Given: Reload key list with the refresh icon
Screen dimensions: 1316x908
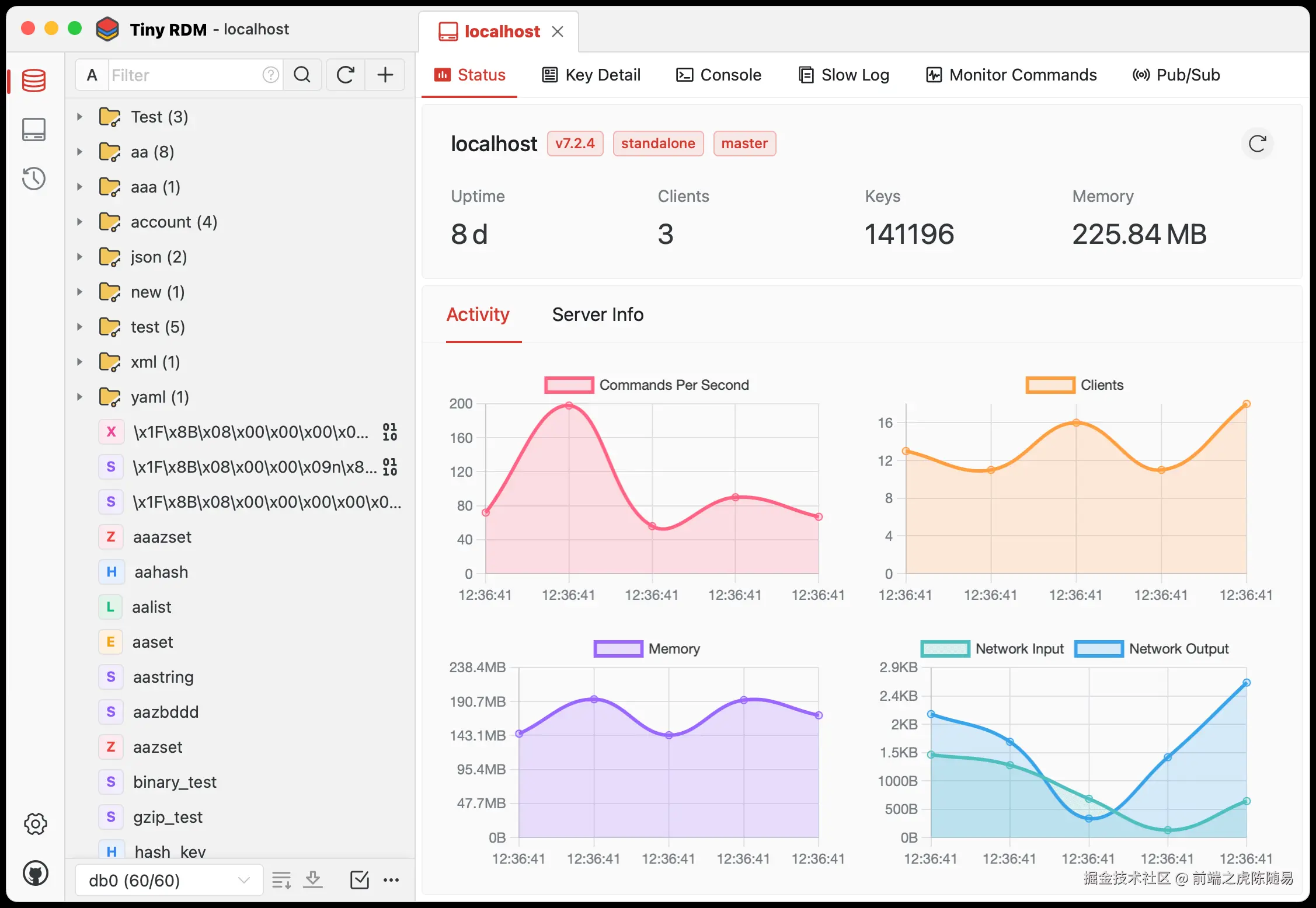Looking at the screenshot, I should 346,75.
